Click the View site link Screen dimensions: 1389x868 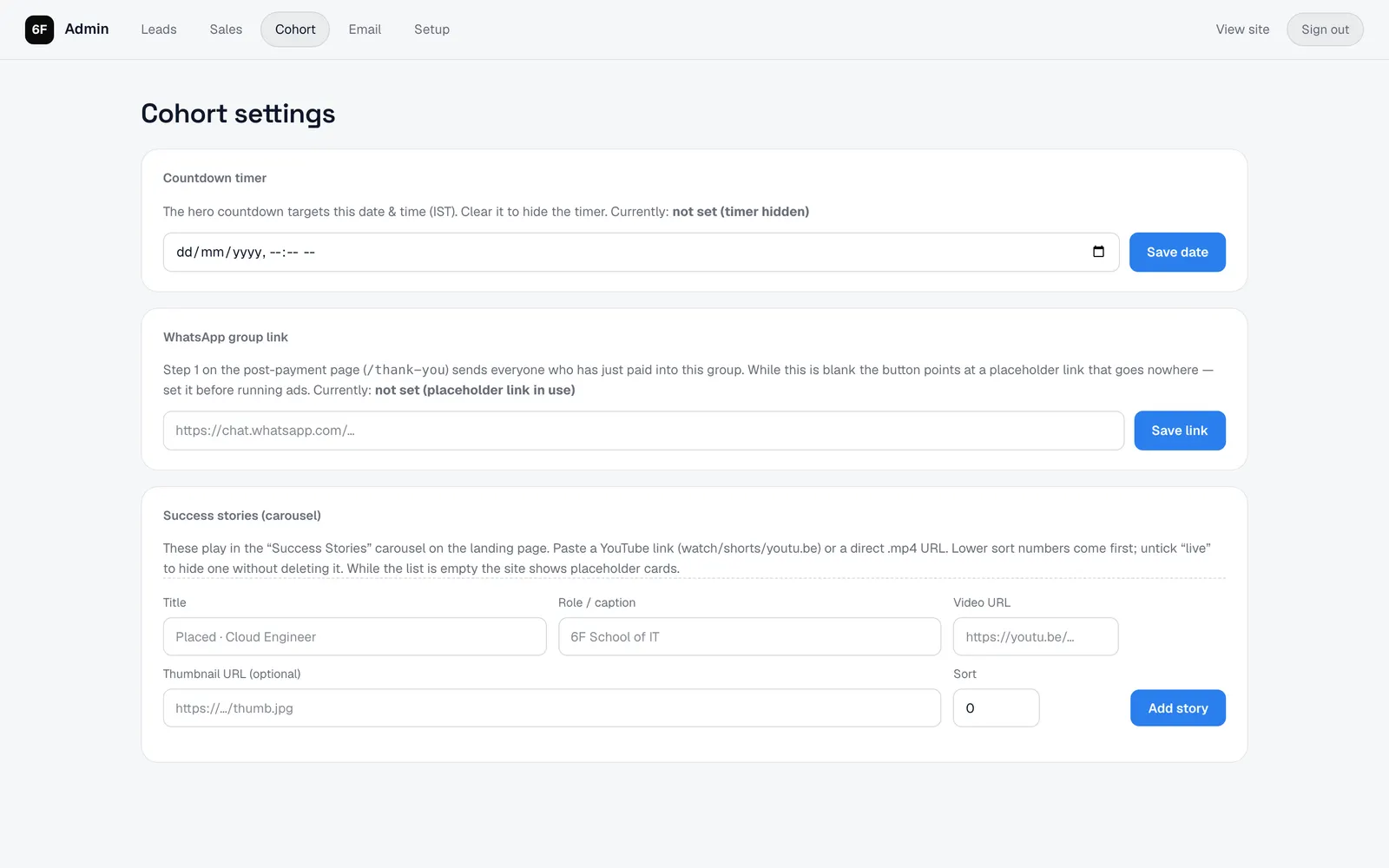point(1242,30)
